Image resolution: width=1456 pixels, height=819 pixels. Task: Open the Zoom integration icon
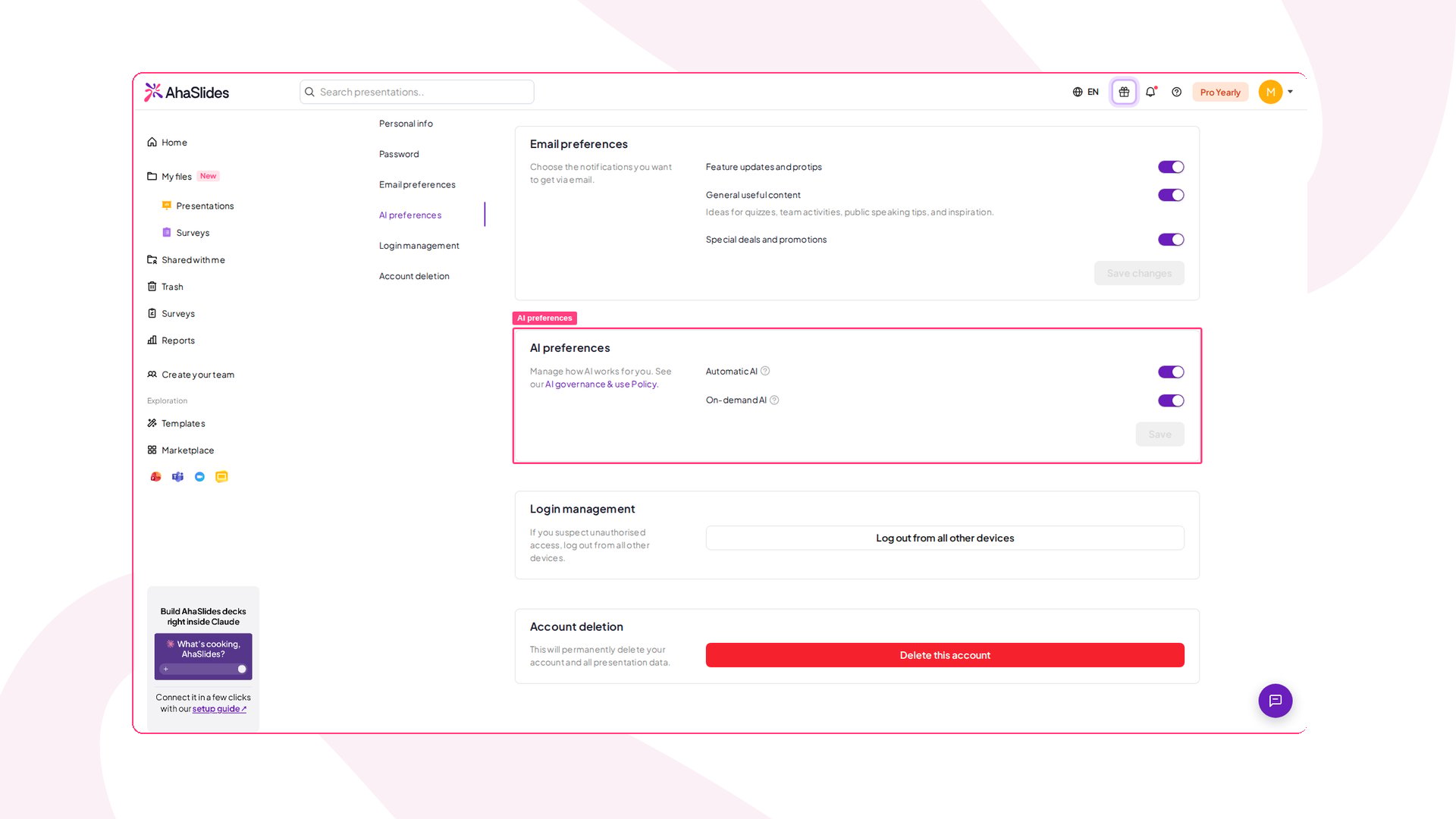click(x=199, y=477)
